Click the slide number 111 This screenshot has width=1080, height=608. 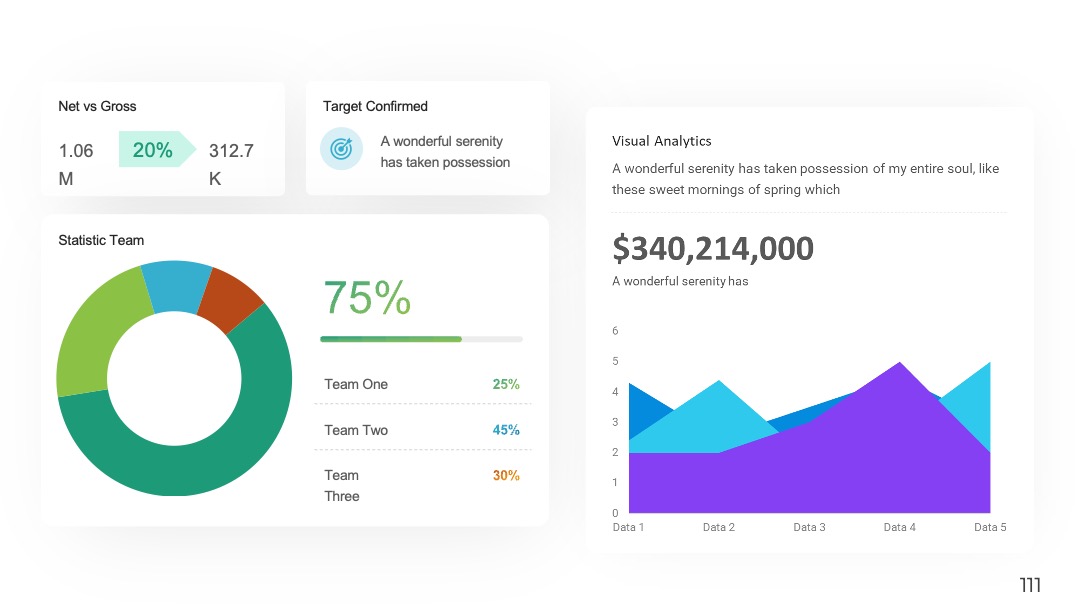tap(1030, 585)
